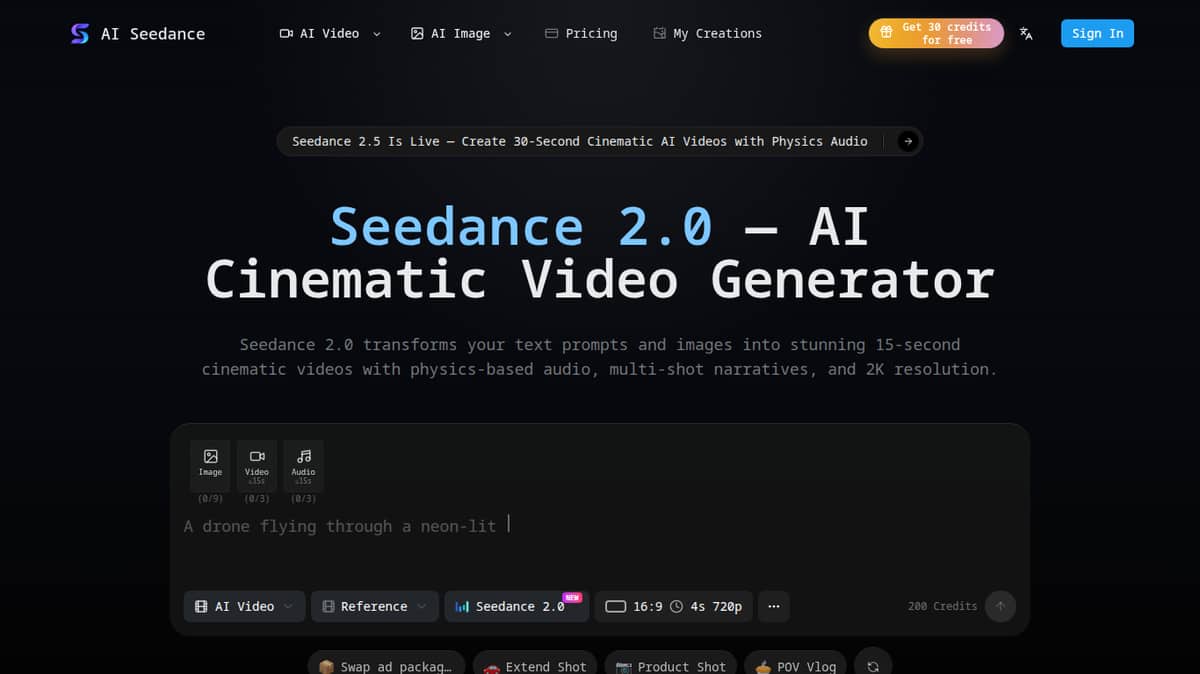This screenshot has width=1200, height=674.
Task: Click the Sign In button
Action: point(1097,33)
